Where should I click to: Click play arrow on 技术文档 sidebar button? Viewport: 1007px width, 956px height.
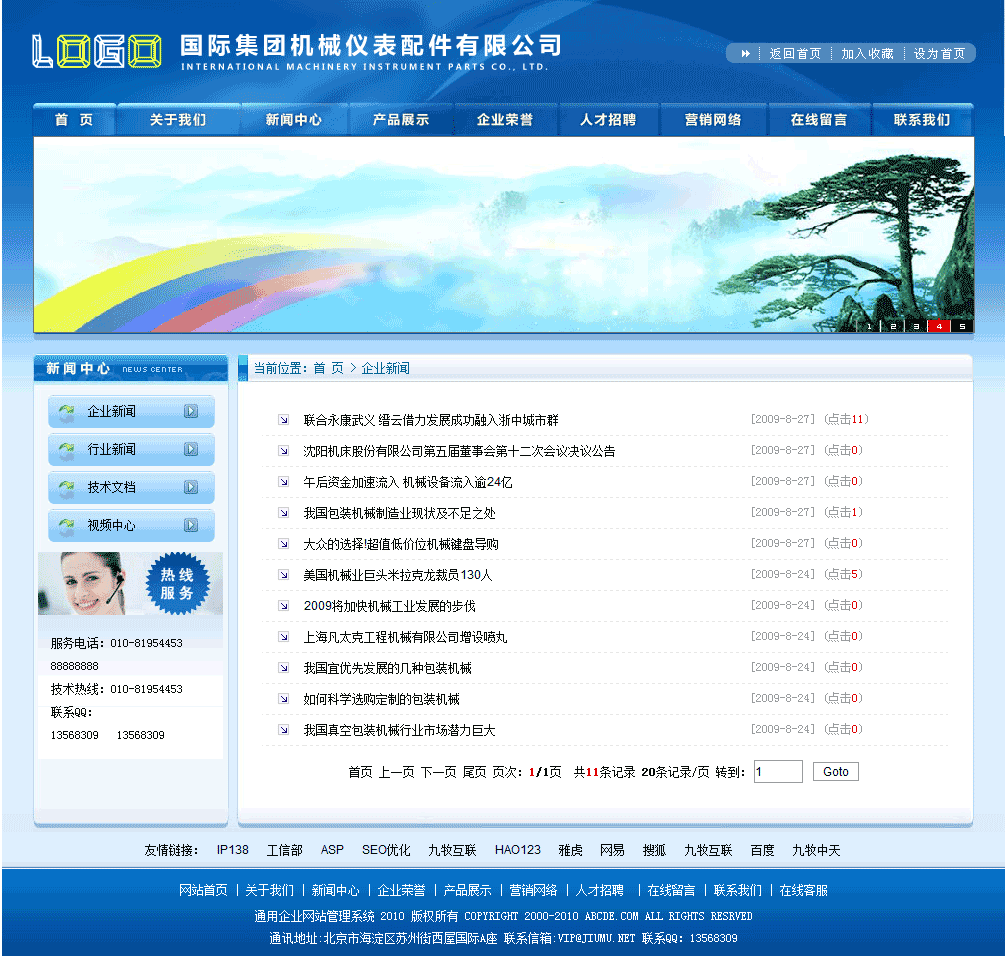pyautogui.click(x=191, y=487)
